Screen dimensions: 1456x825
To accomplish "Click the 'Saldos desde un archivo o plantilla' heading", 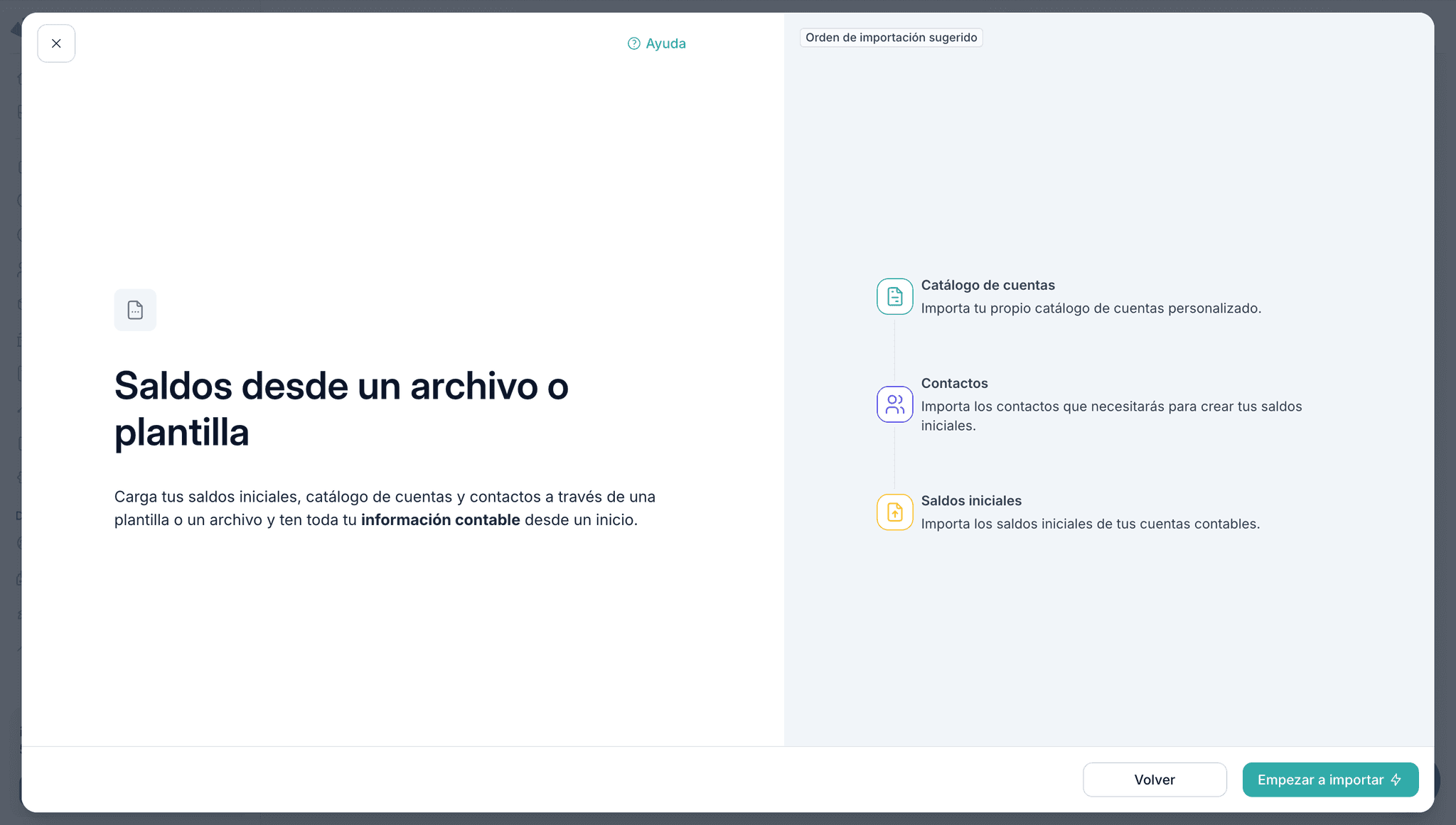I will coord(341,409).
